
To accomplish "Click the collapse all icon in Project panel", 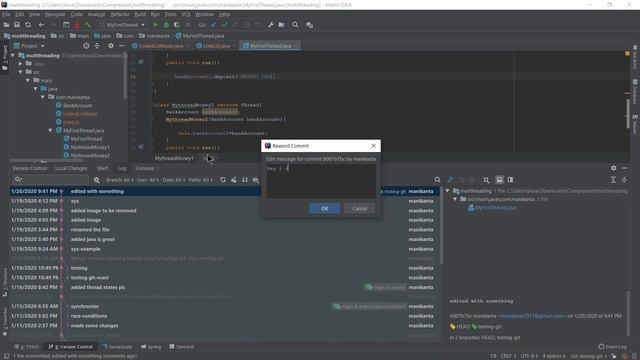I will tap(97, 46).
